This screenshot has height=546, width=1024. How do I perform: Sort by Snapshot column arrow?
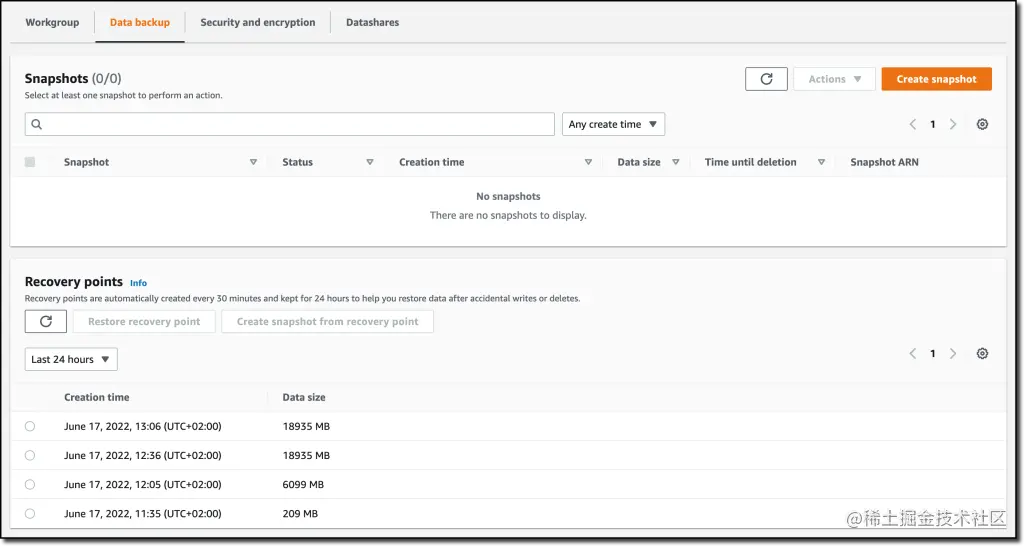point(253,162)
